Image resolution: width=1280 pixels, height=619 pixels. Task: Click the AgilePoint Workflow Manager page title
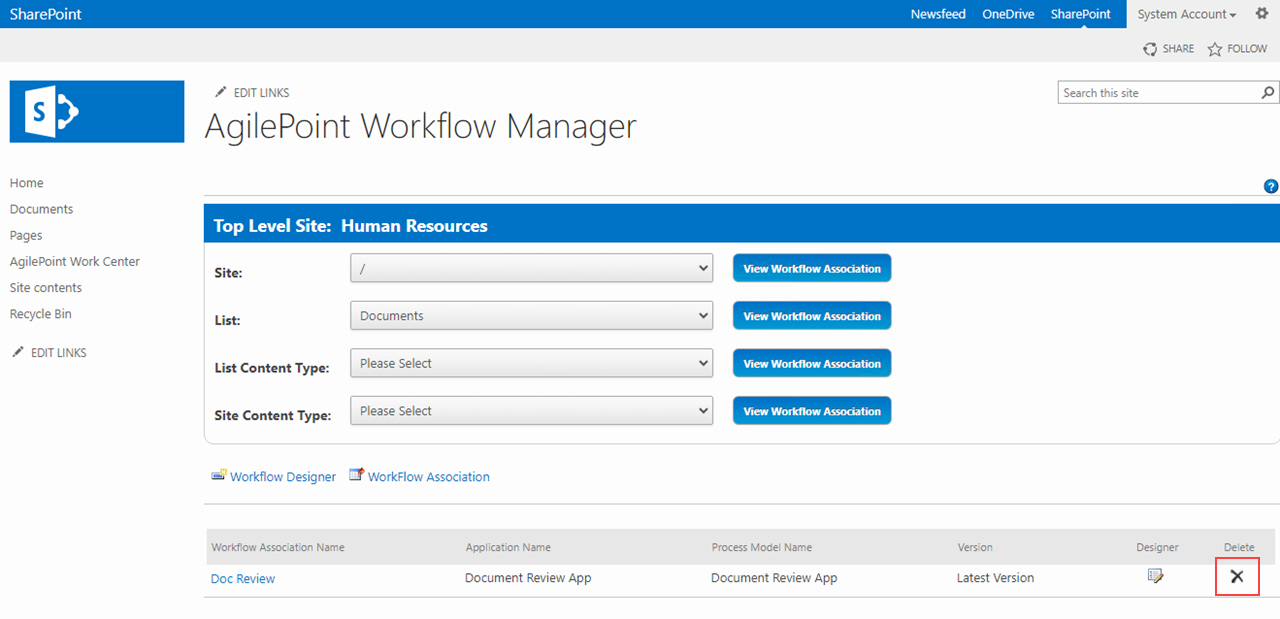click(420, 127)
